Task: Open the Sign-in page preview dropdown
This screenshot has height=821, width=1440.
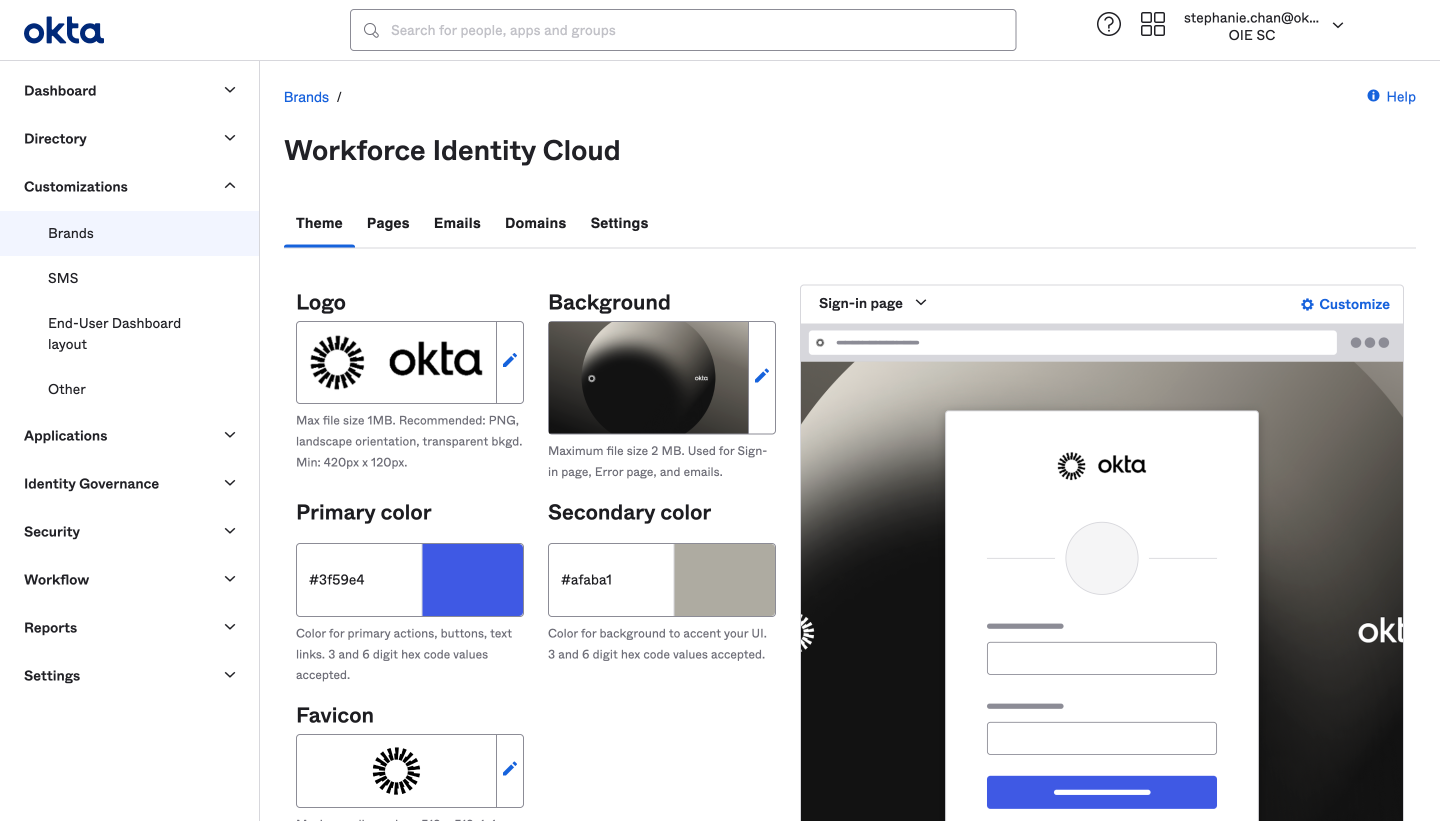Action: 873,303
